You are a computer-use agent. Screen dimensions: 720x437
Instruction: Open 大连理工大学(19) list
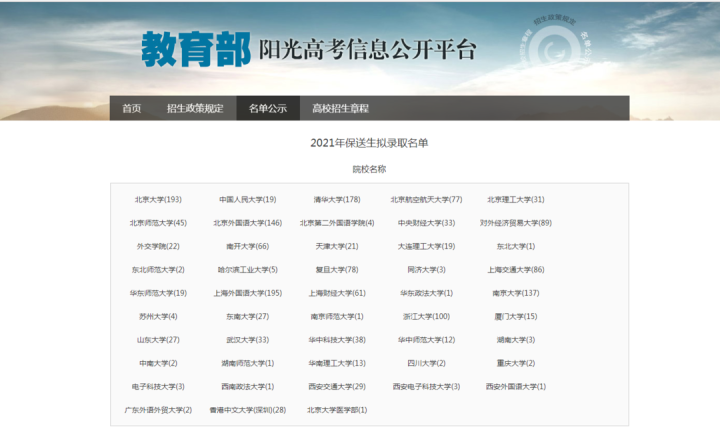pos(426,246)
